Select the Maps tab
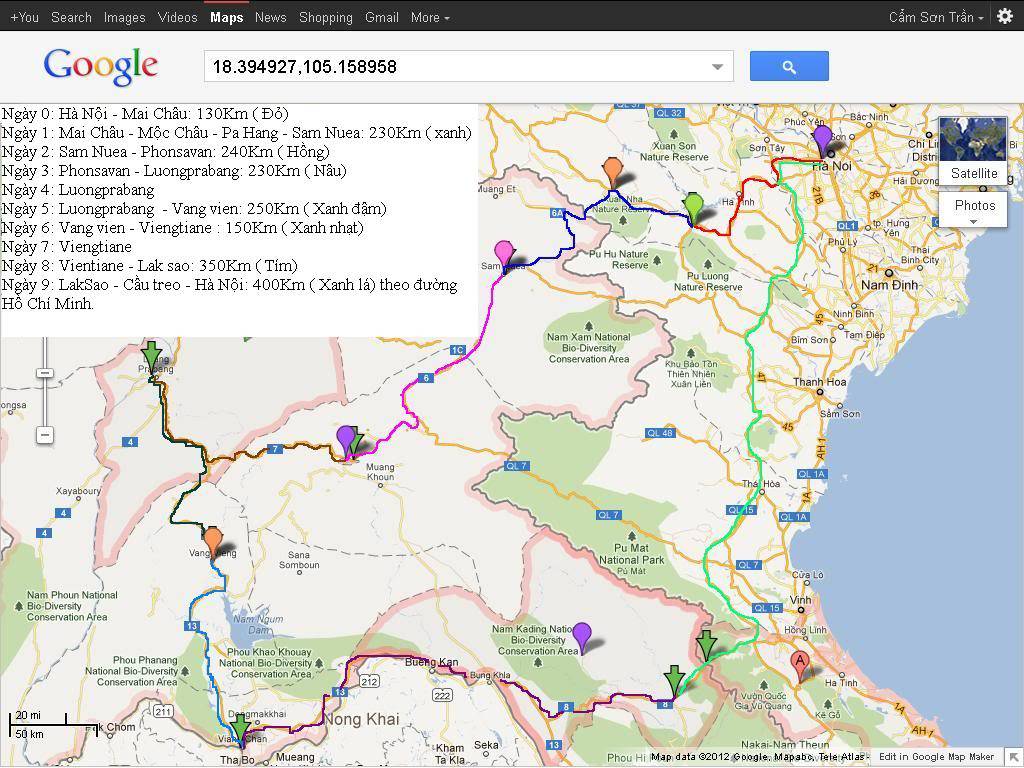The width and height of the screenshot is (1024, 768). point(227,18)
